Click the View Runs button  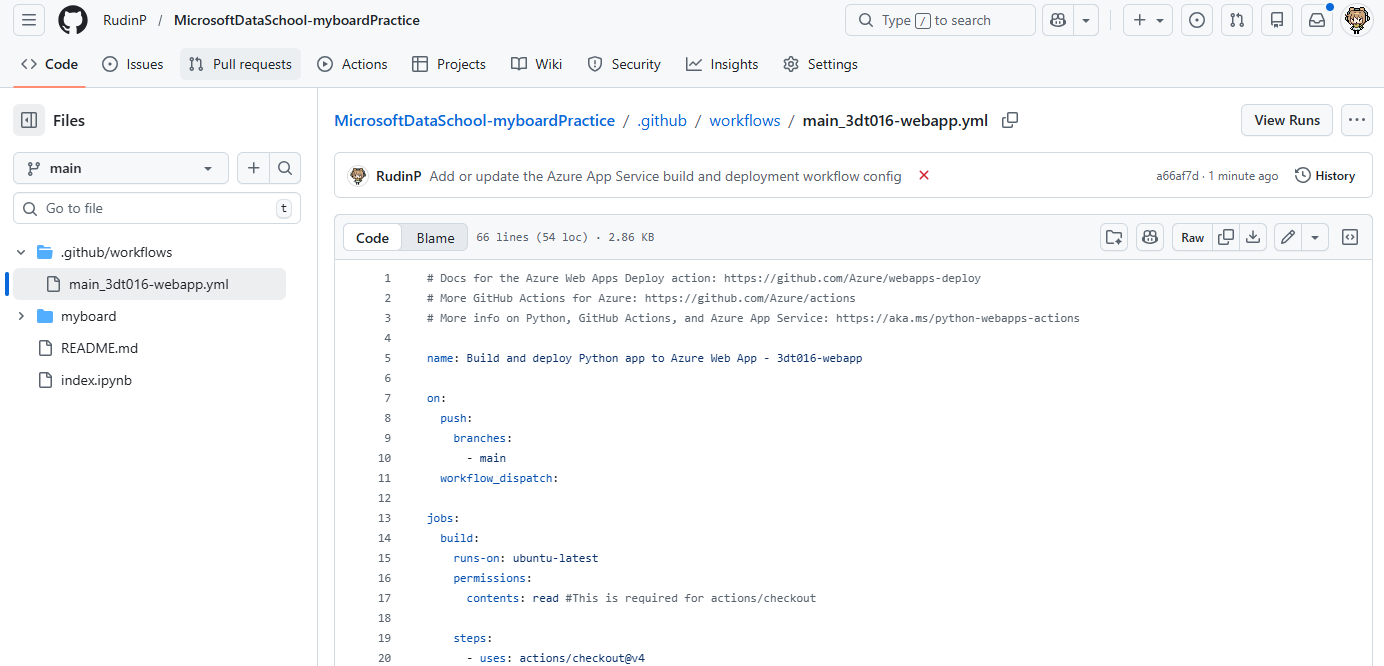(1287, 120)
